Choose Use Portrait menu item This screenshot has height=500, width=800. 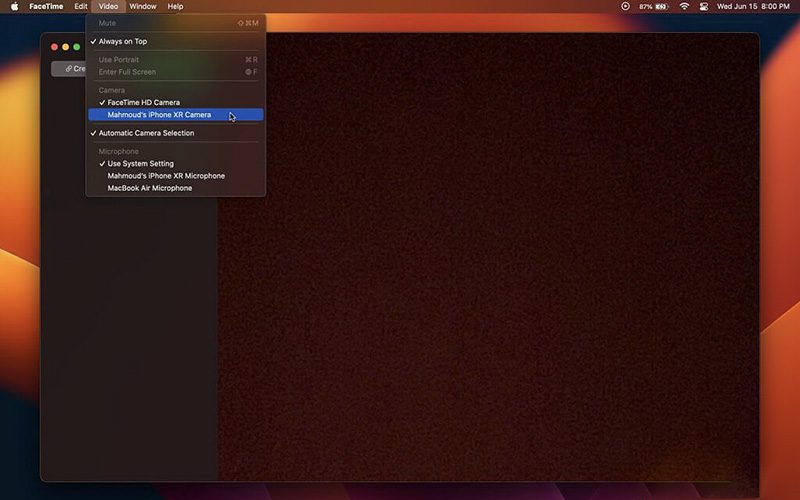[176, 60]
